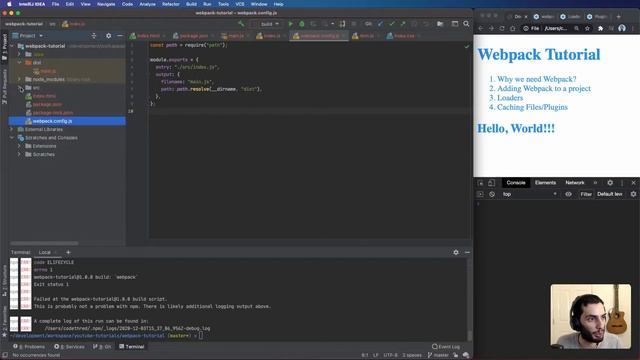Hide the Terminal panel with minus icon
This screenshot has width=640, height=360.
(x=467, y=253)
